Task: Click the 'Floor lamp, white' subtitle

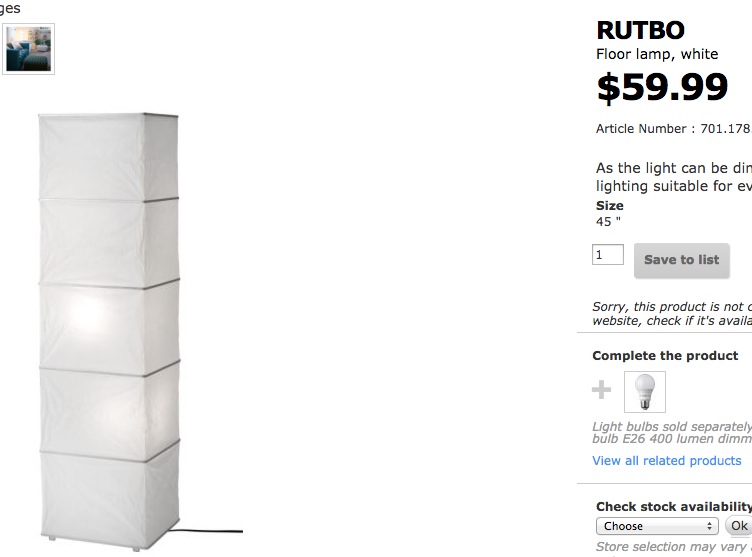Action: [x=657, y=54]
